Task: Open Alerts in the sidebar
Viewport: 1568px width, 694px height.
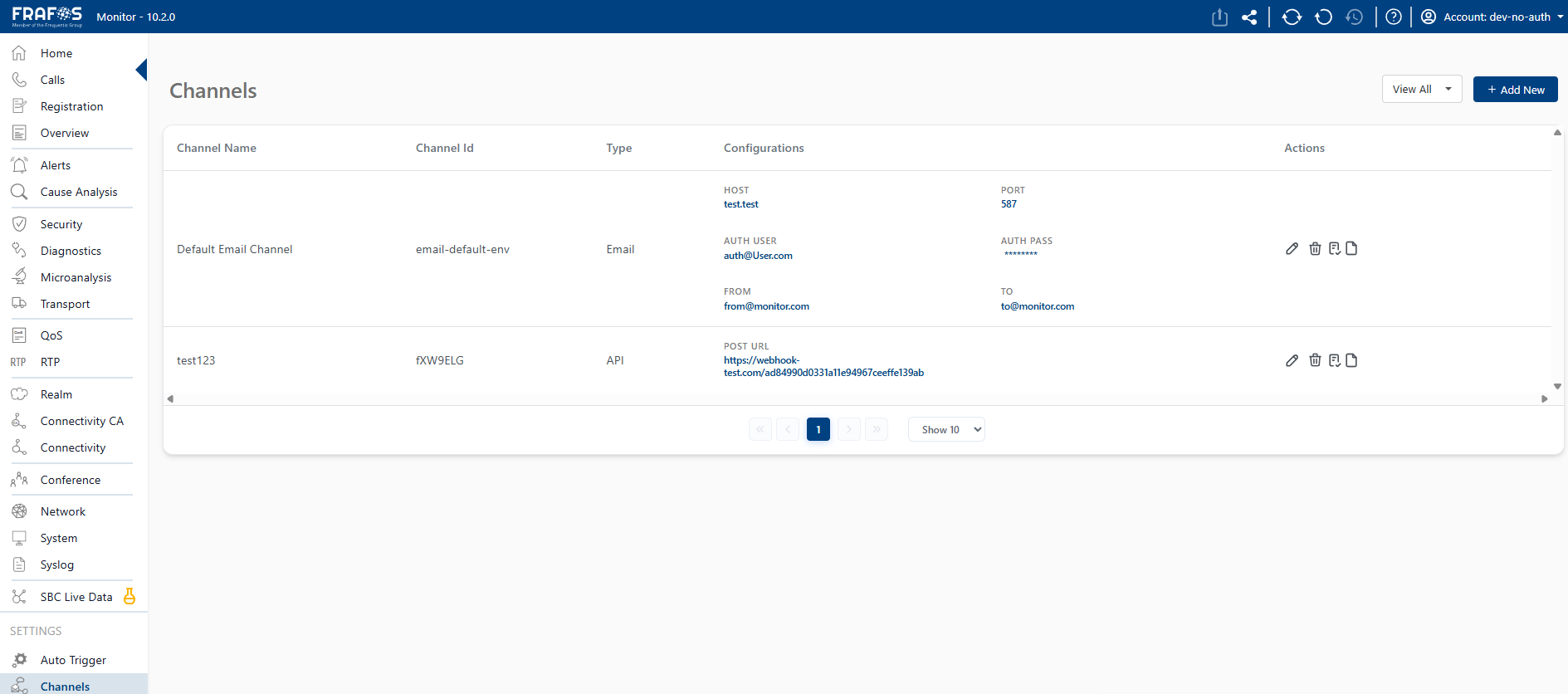Action: tap(56, 165)
